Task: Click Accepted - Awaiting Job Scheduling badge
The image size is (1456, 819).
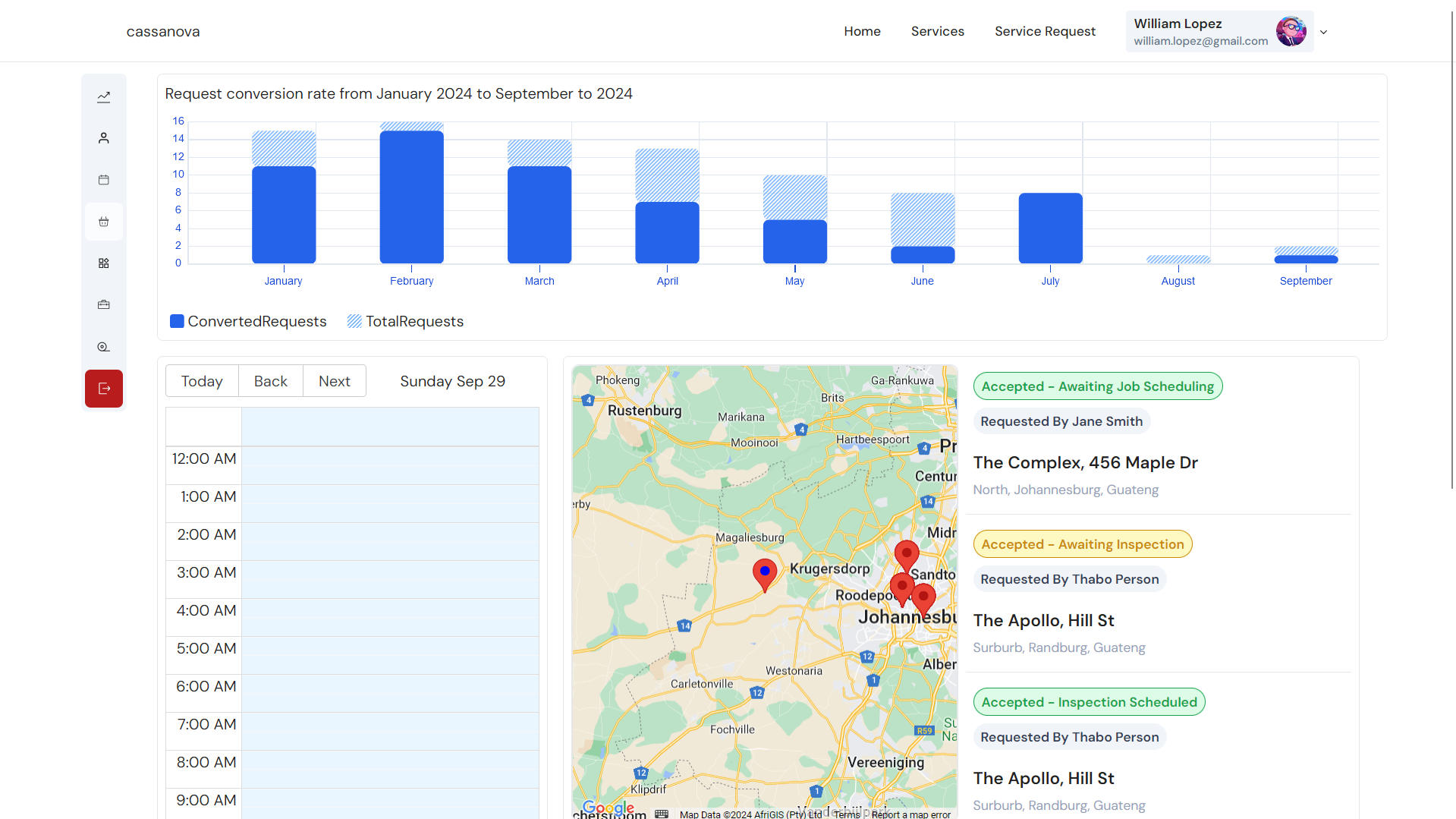Action: pyautogui.click(x=1097, y=386)
